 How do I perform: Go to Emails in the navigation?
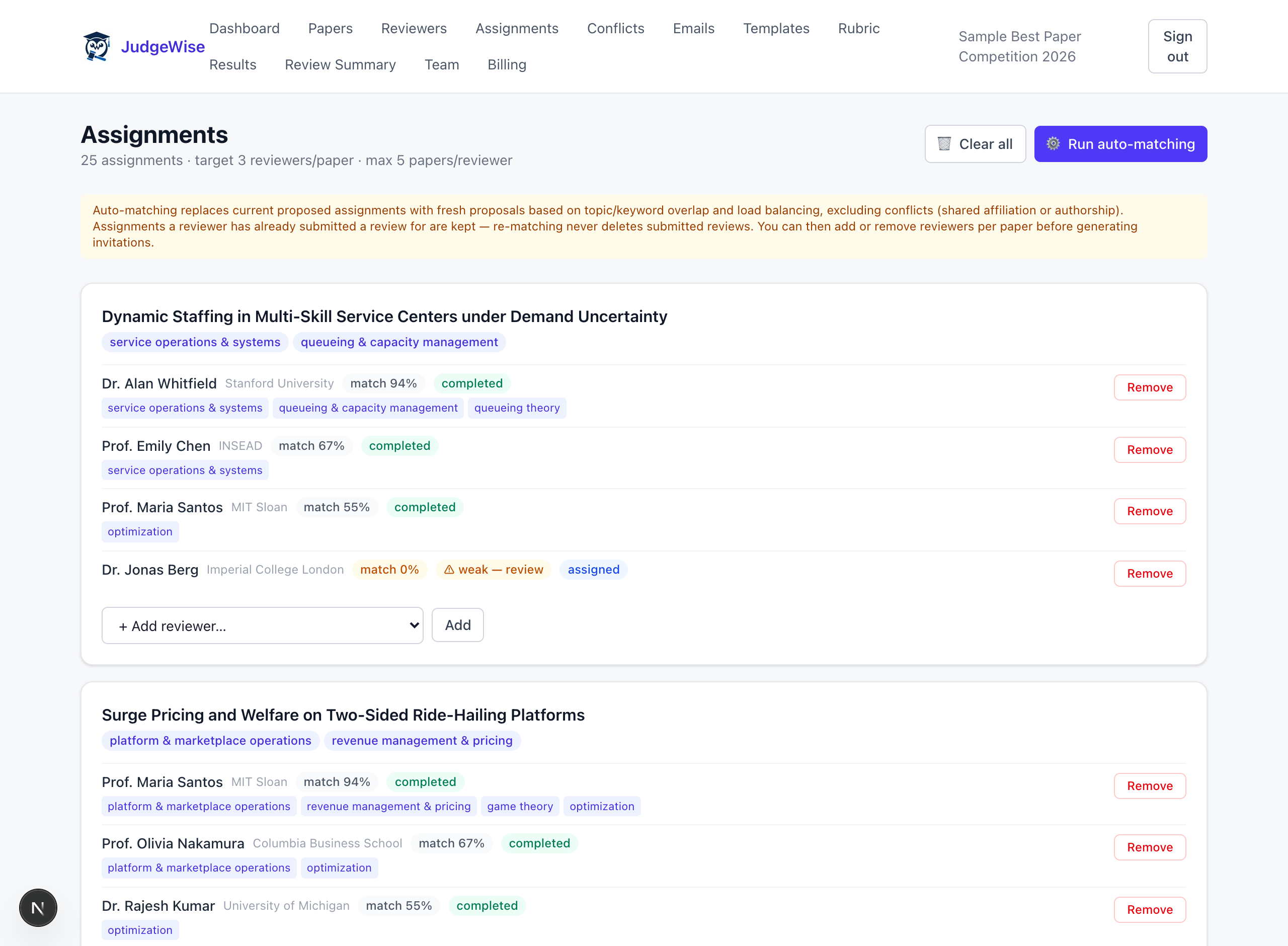click(693, 28)
